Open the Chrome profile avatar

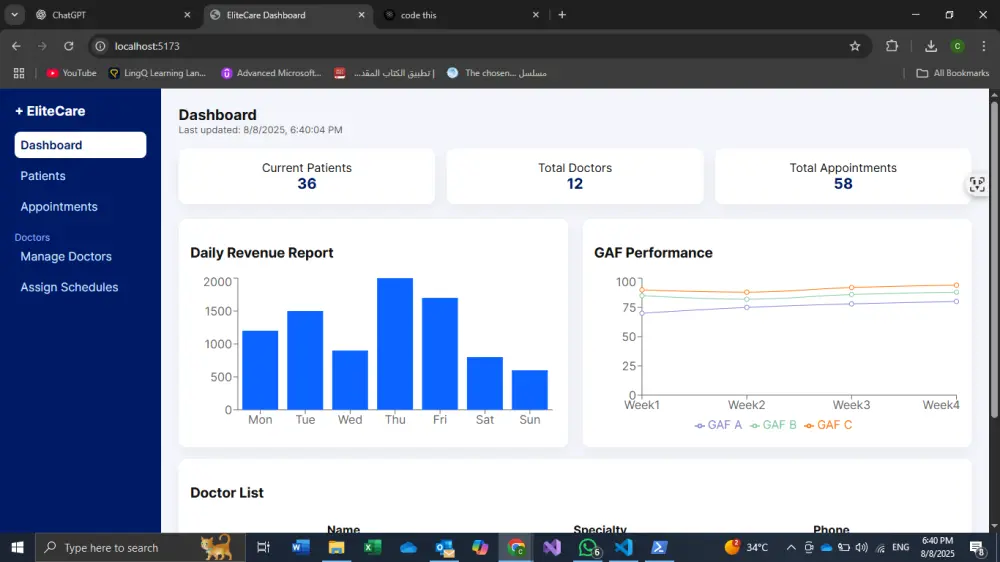pos(957,46)
